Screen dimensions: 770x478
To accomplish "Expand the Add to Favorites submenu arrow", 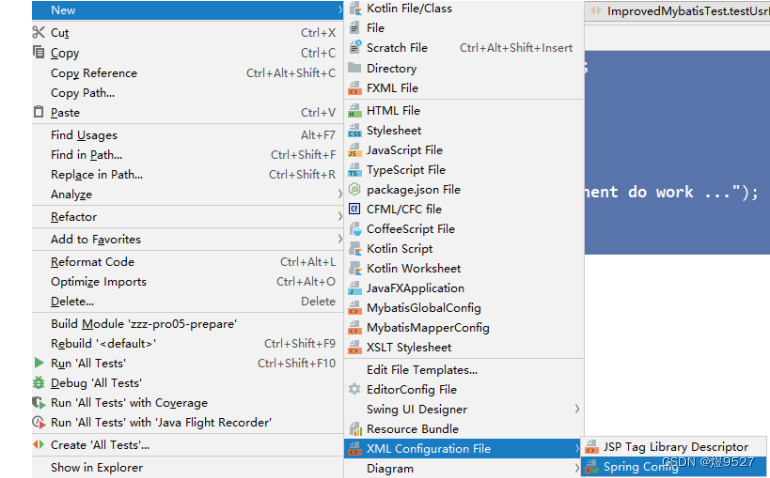I will click(x=339, y=239).
